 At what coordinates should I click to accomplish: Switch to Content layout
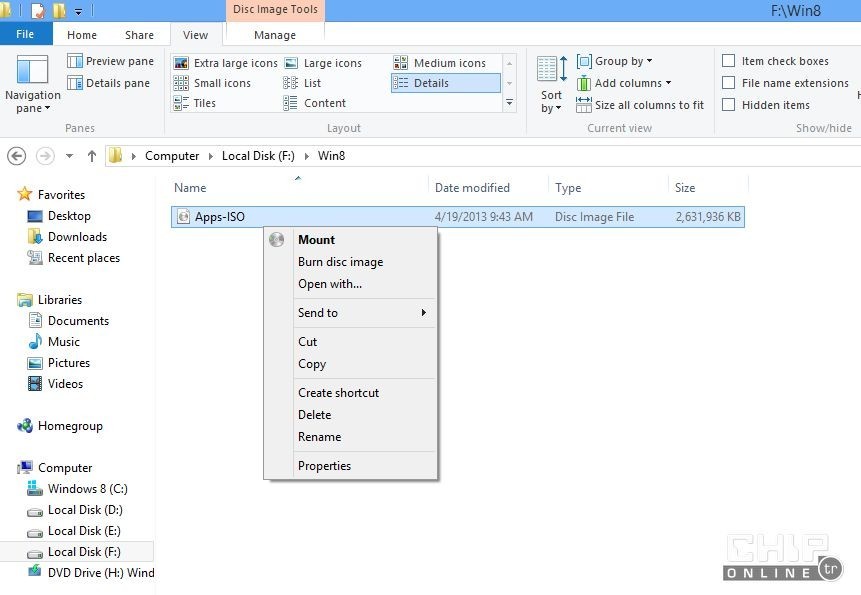(315, 103)
